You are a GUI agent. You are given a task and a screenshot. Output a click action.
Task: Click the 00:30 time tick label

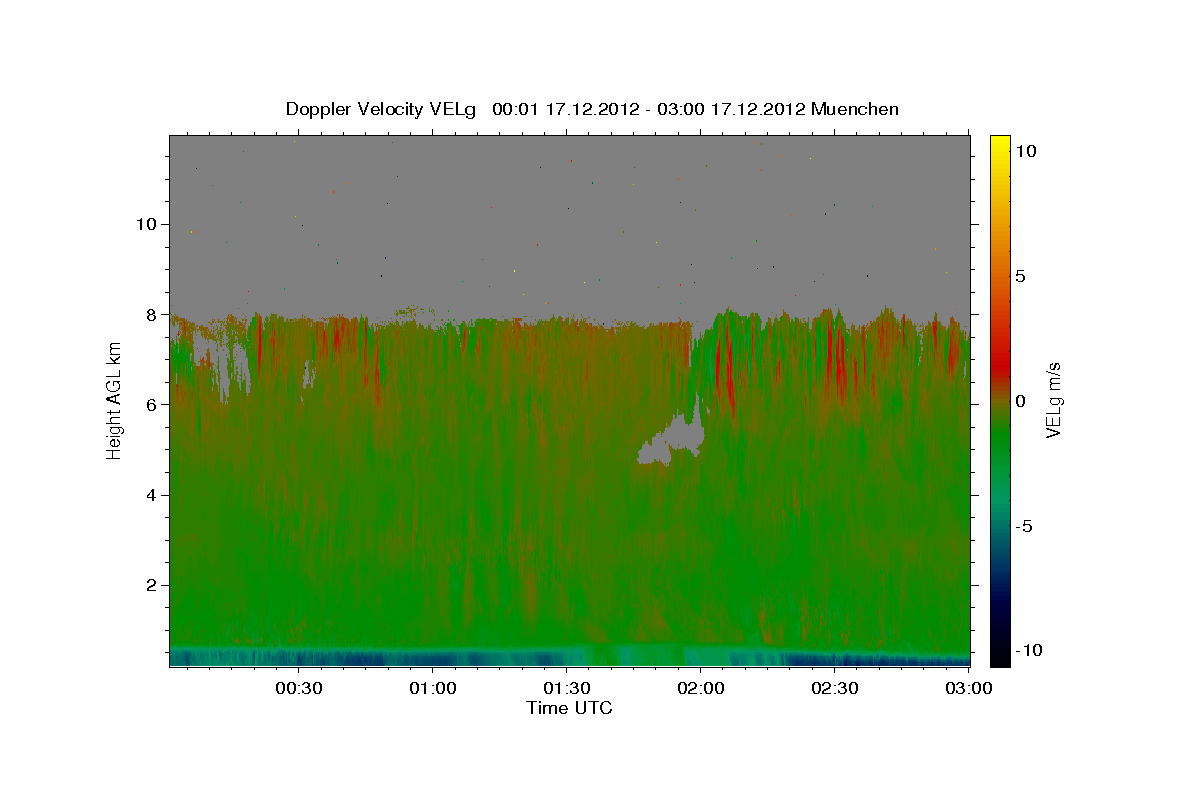pyautogui.click(x=298, y=689)
